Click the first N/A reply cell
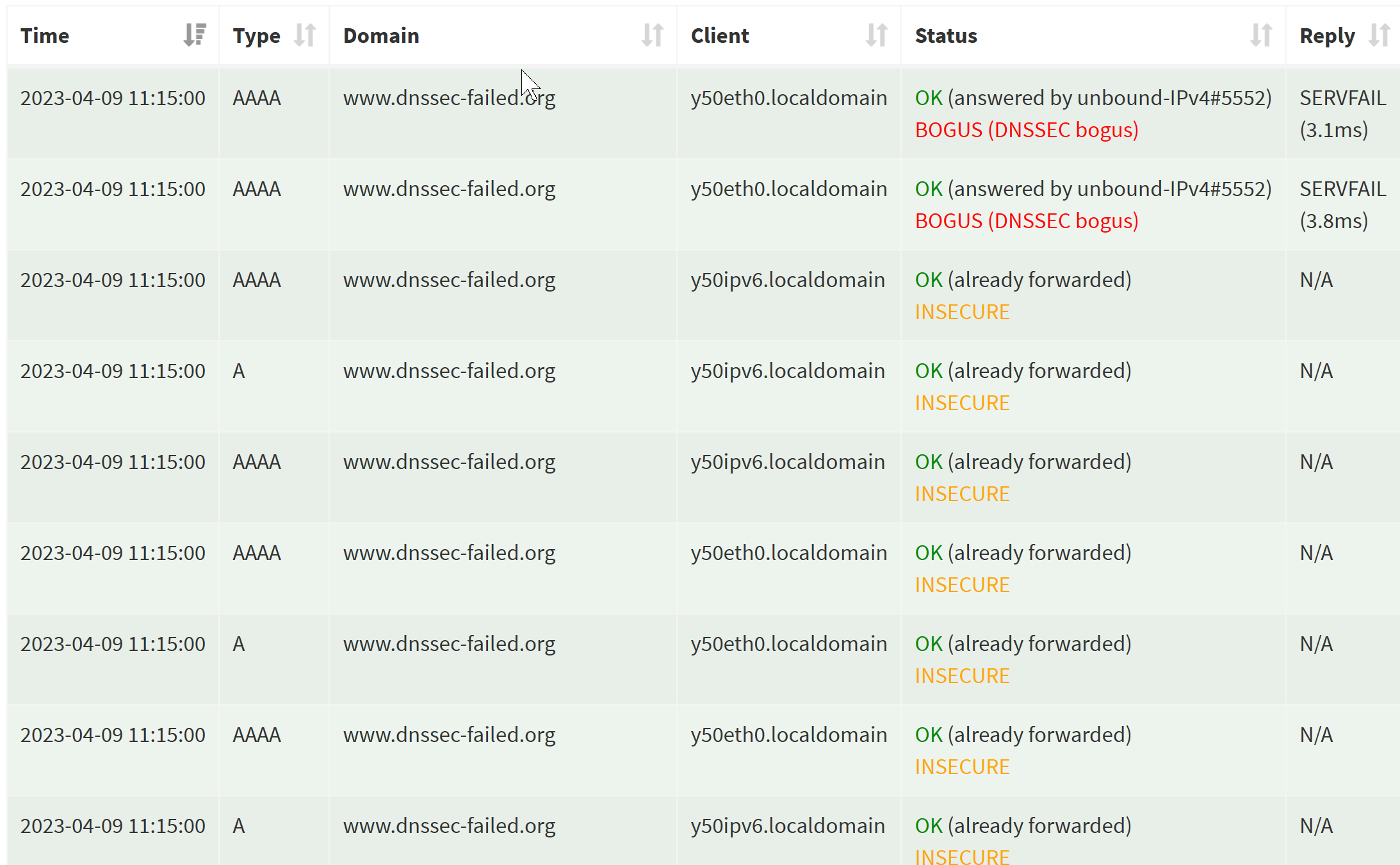This screenshot has width=1400, height=865. pos(1316,280)
